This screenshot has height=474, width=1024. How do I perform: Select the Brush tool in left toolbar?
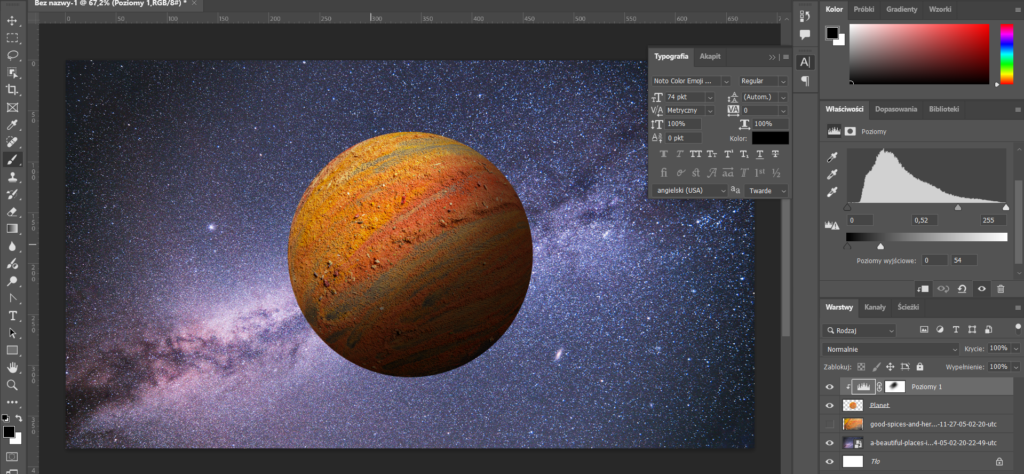tap(12, 159)
